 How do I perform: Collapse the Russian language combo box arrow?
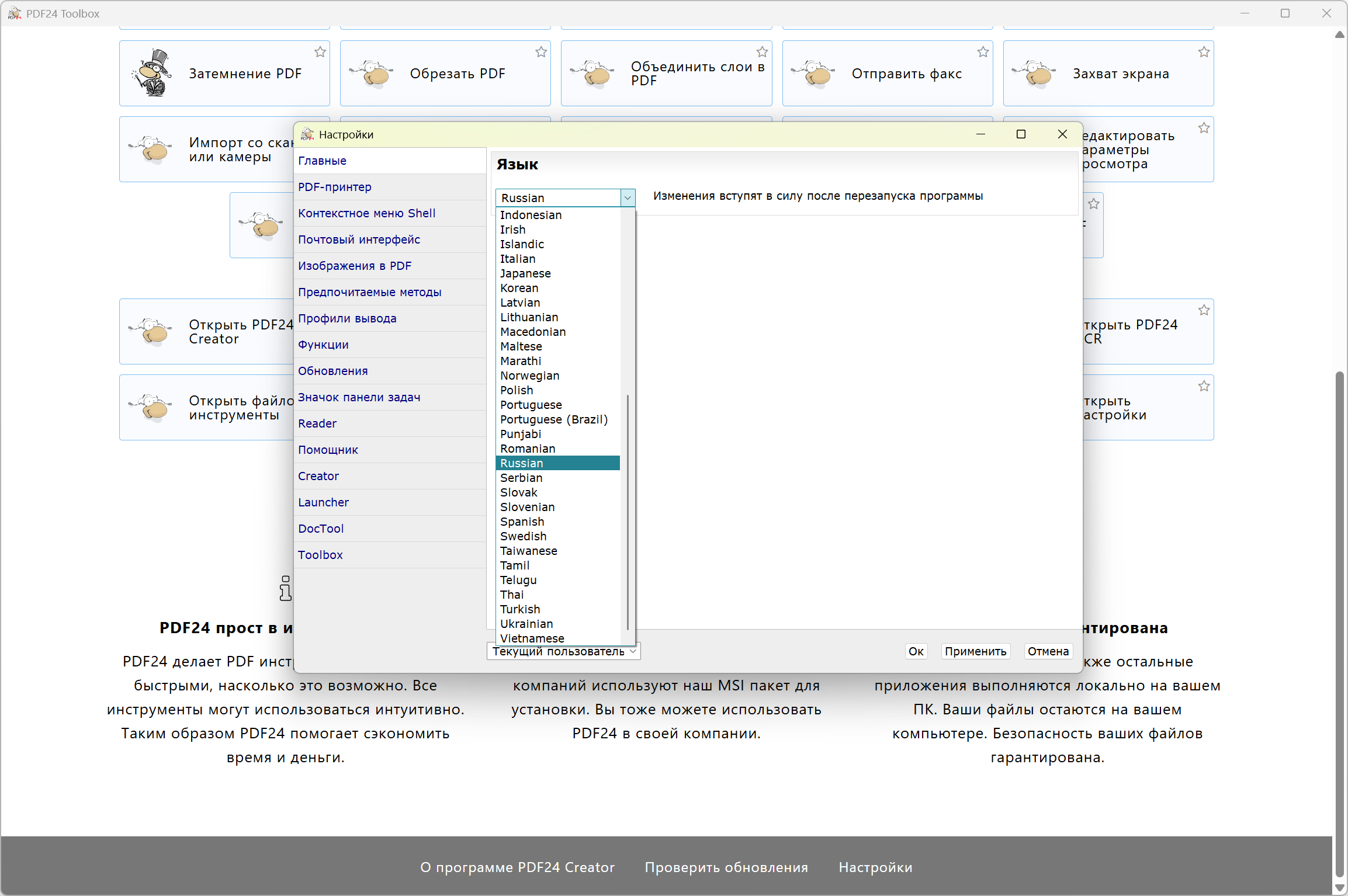(628, 198)
